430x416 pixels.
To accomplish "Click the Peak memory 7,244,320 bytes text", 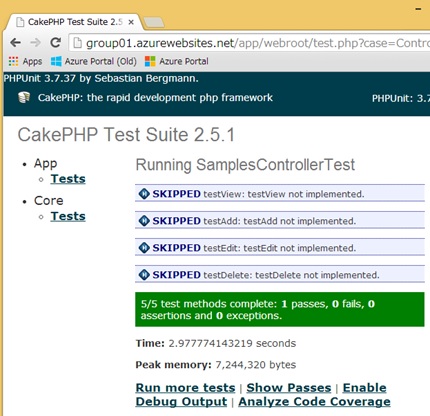I will click(x=216, y=365).
